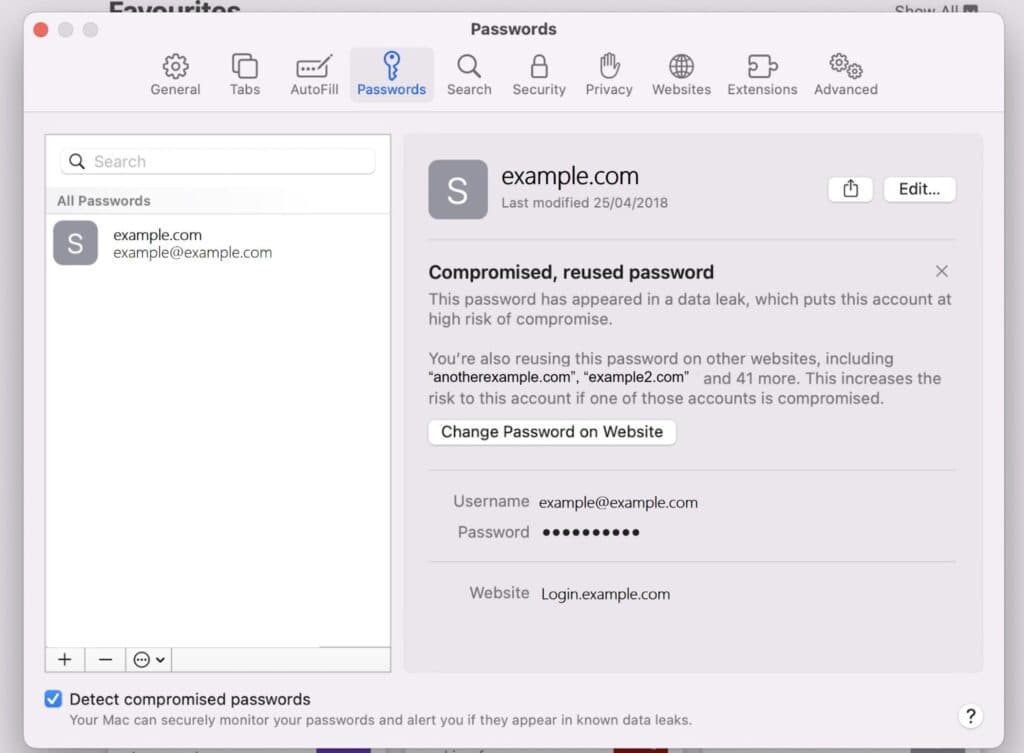
Task: Toggle Detect compromised passwords checkbox
Action: [53, 699]
